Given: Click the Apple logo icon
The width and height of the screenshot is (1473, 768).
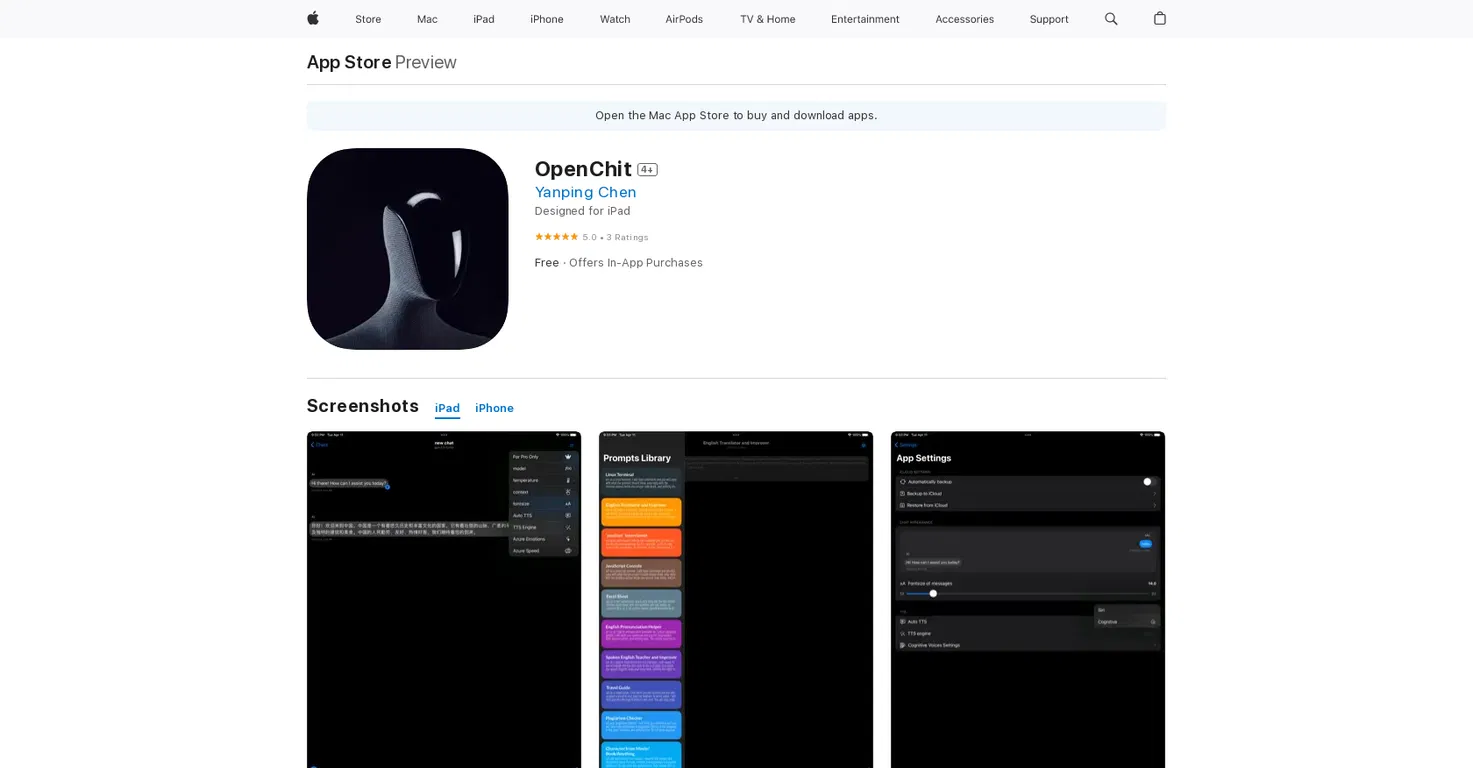Looking at the screenshot, I should (x=313, y=18).
